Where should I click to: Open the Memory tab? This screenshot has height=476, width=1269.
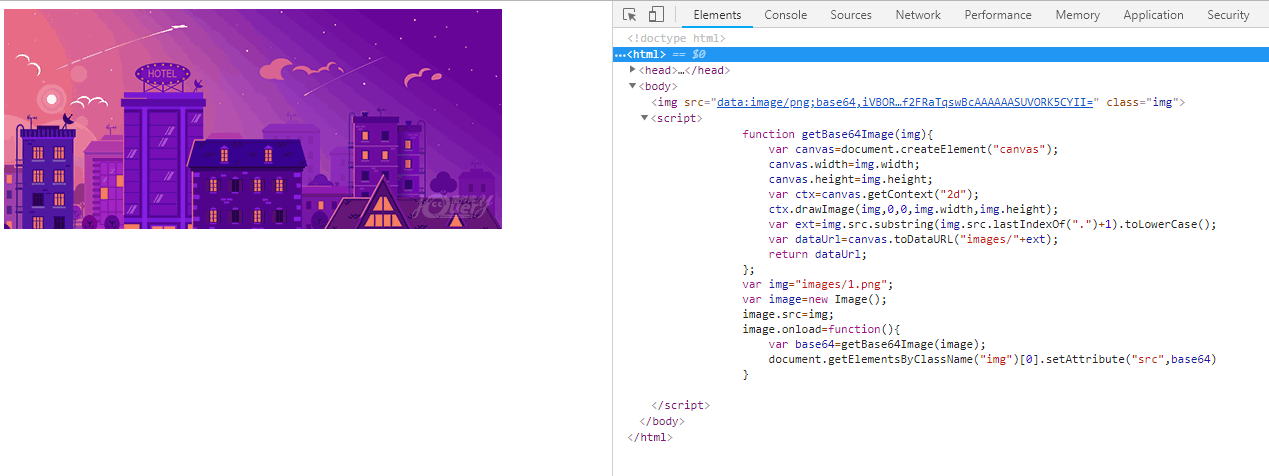(x=1077, y=15)
